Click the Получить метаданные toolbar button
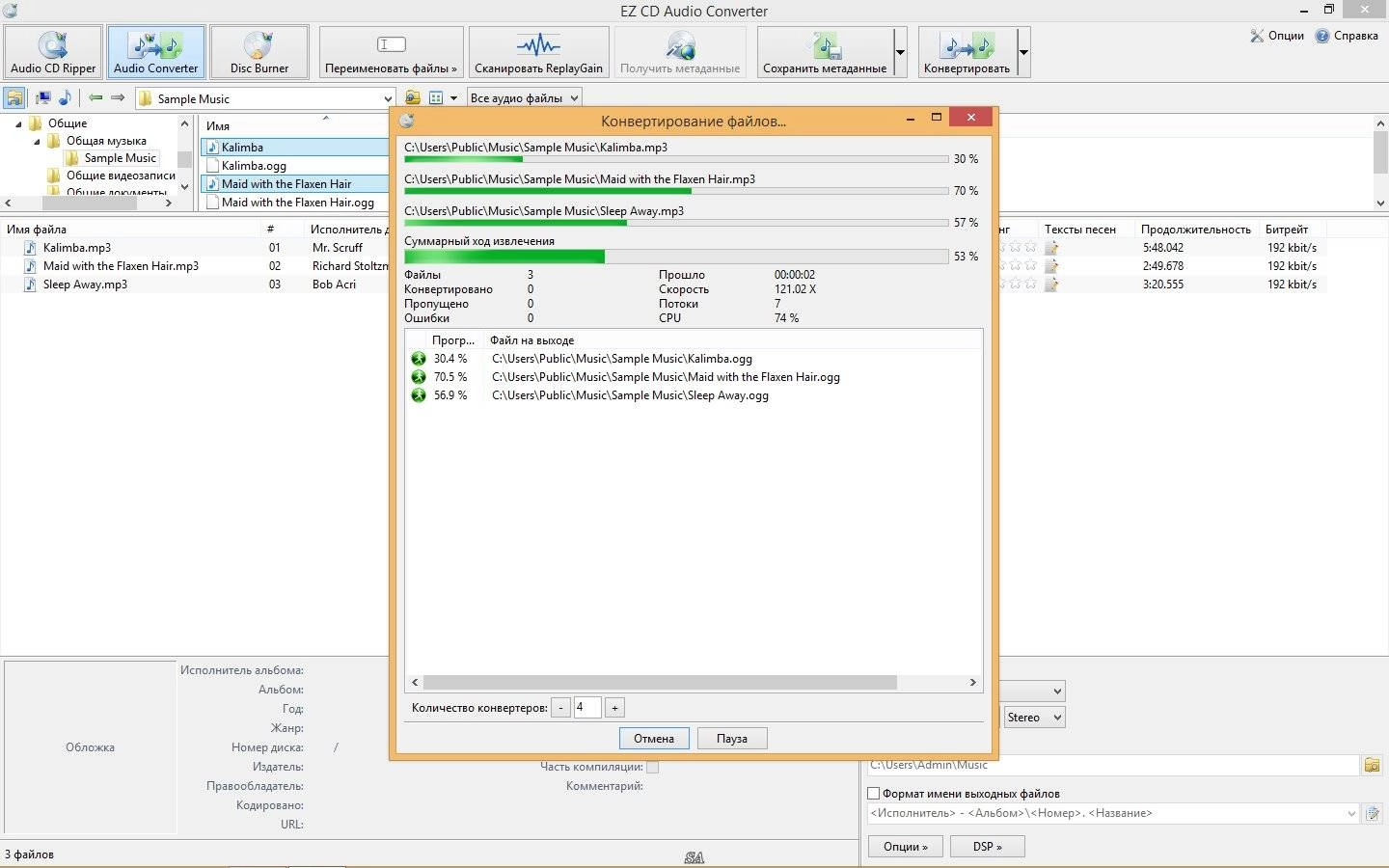 tap(680, 52)
